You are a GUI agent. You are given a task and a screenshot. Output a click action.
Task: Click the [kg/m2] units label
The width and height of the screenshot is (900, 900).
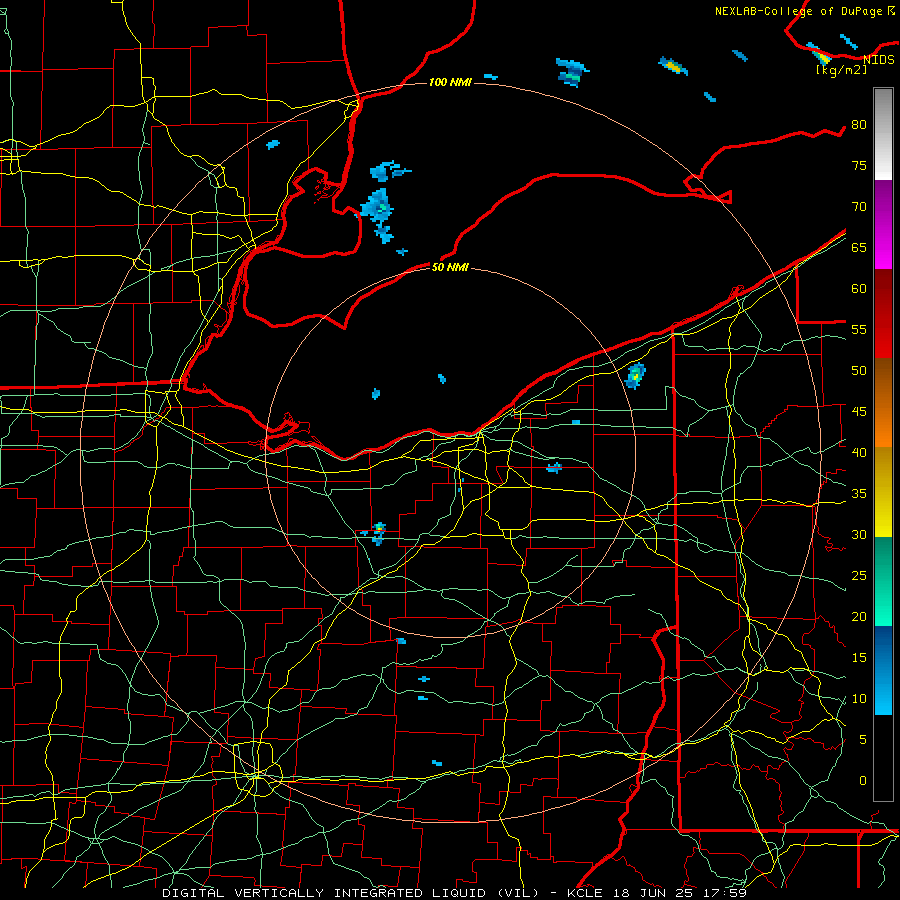click(841, 70)
